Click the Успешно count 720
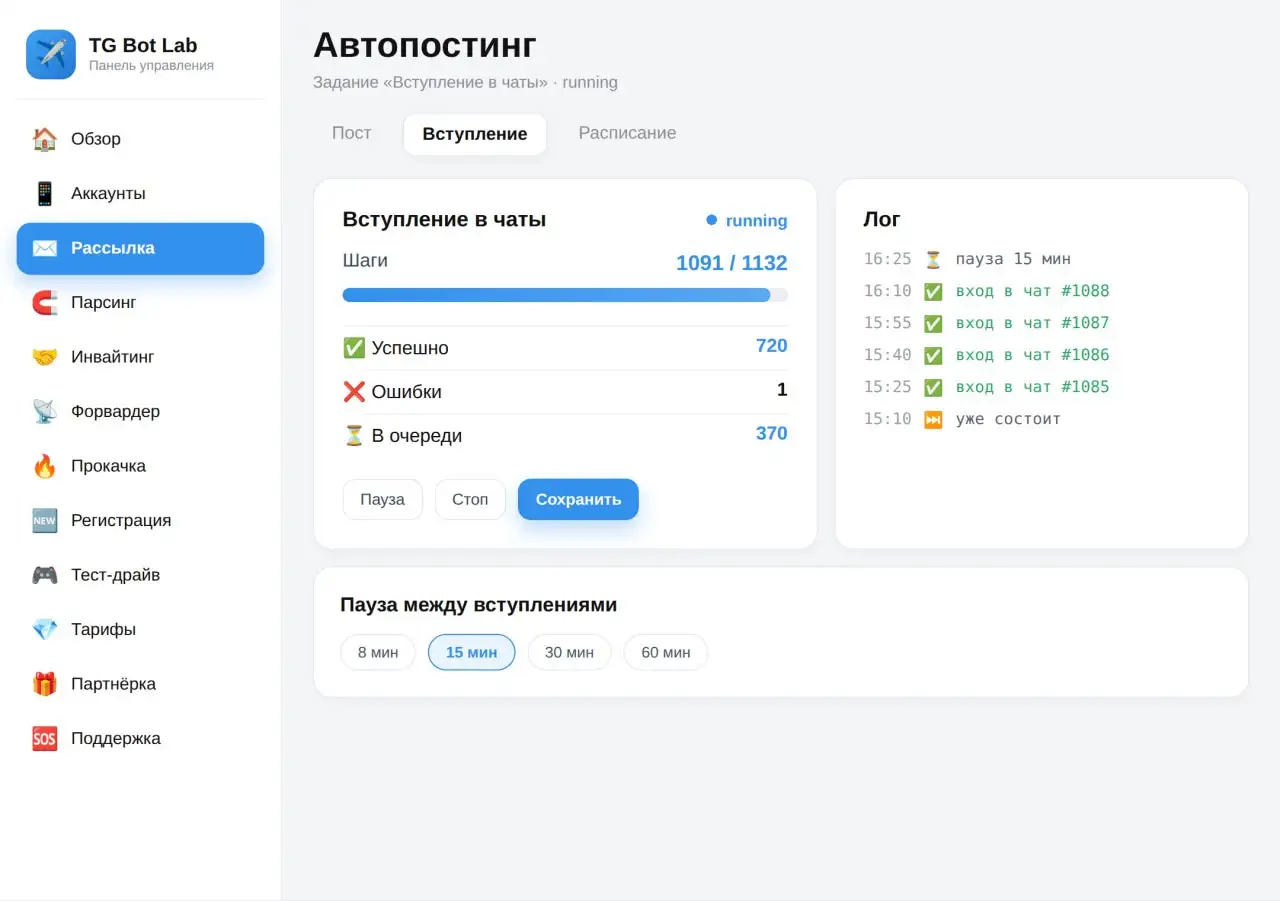 pyautogui.click(x=771, y=346)
